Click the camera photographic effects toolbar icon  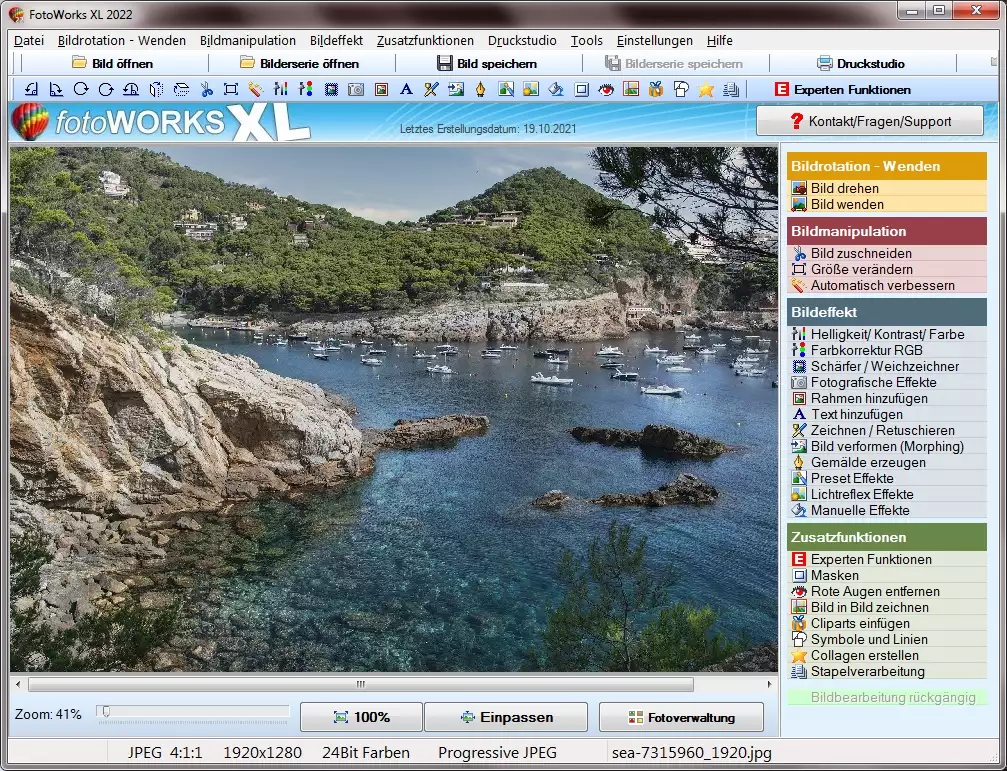click(x=356, y=89)
